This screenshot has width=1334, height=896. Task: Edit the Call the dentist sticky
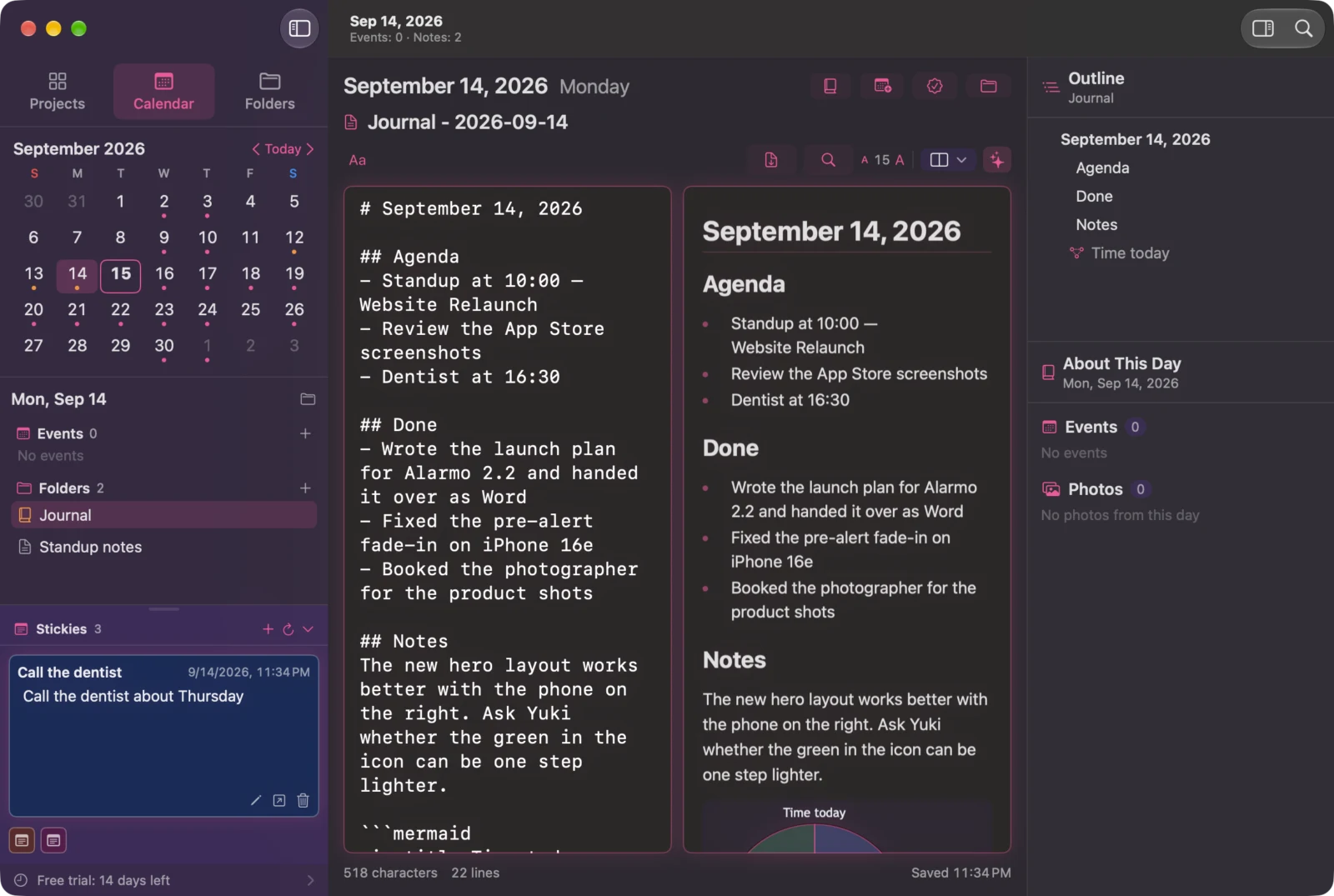pyautogui.click(x=256, y=800)
